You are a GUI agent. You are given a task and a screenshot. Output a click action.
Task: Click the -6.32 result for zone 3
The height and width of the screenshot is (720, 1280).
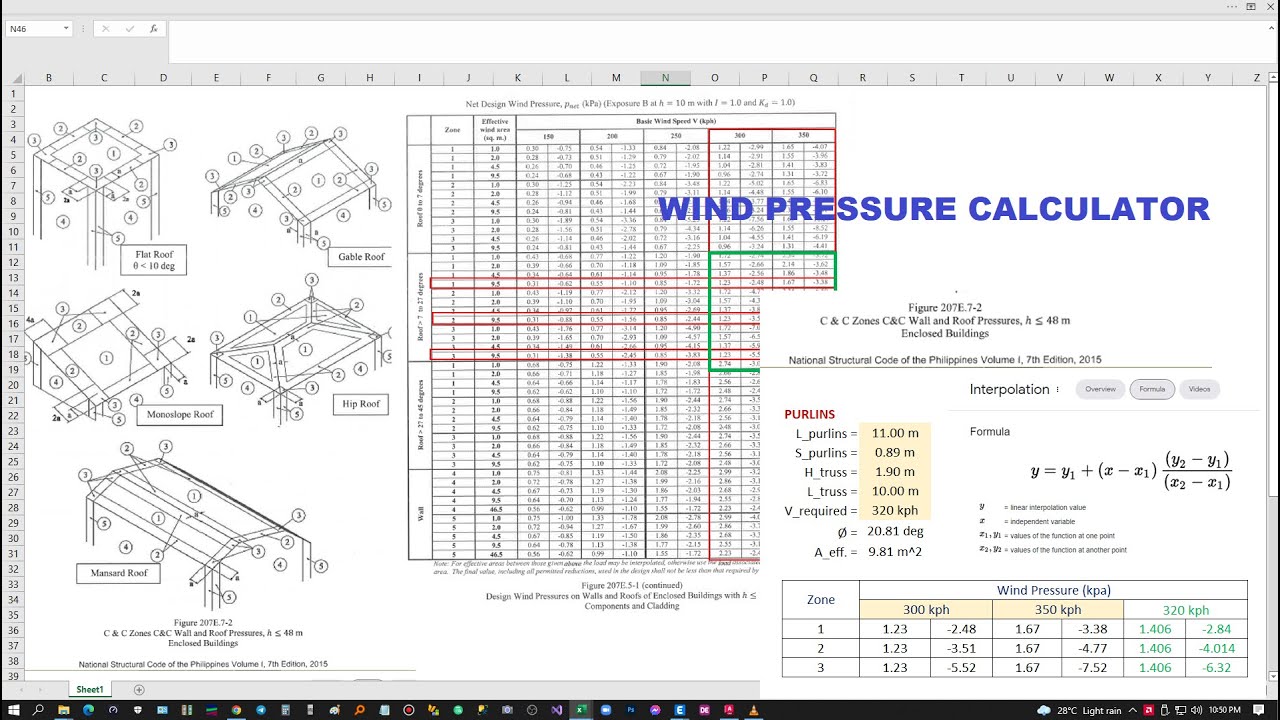click(1216, 667)
